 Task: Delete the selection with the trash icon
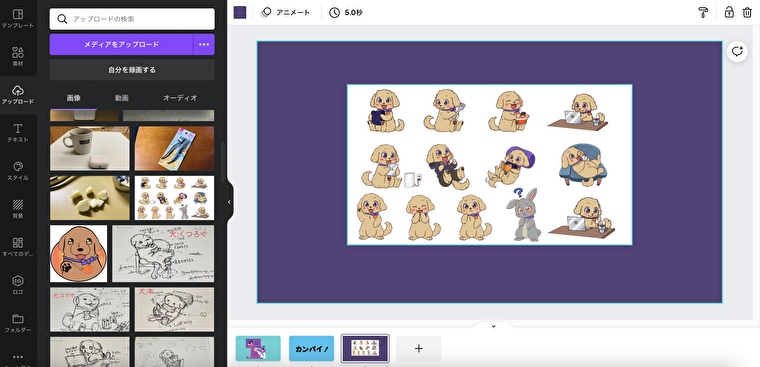pyautogui.click(x=747, y=13)
